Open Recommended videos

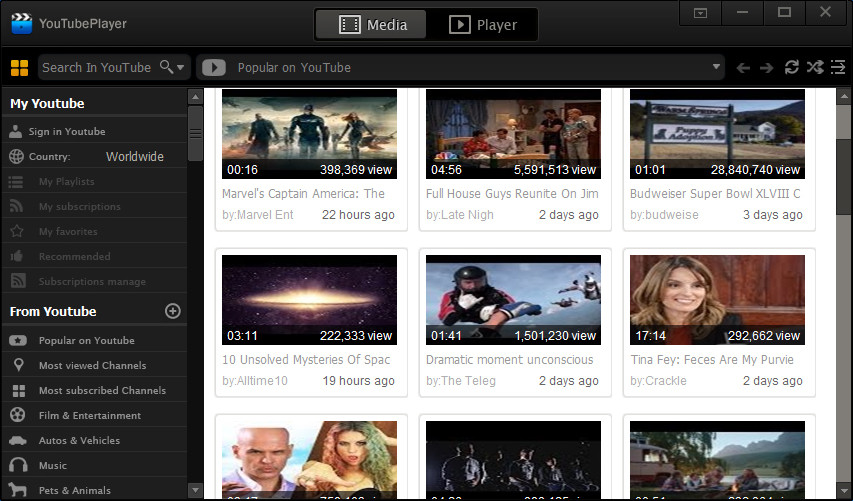(x=75, y=257)
